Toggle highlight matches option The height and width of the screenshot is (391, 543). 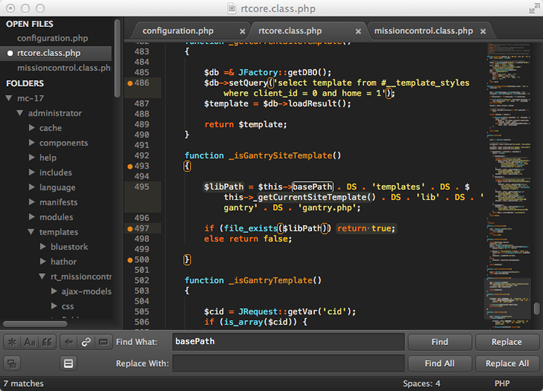click(x=69, y=364)
